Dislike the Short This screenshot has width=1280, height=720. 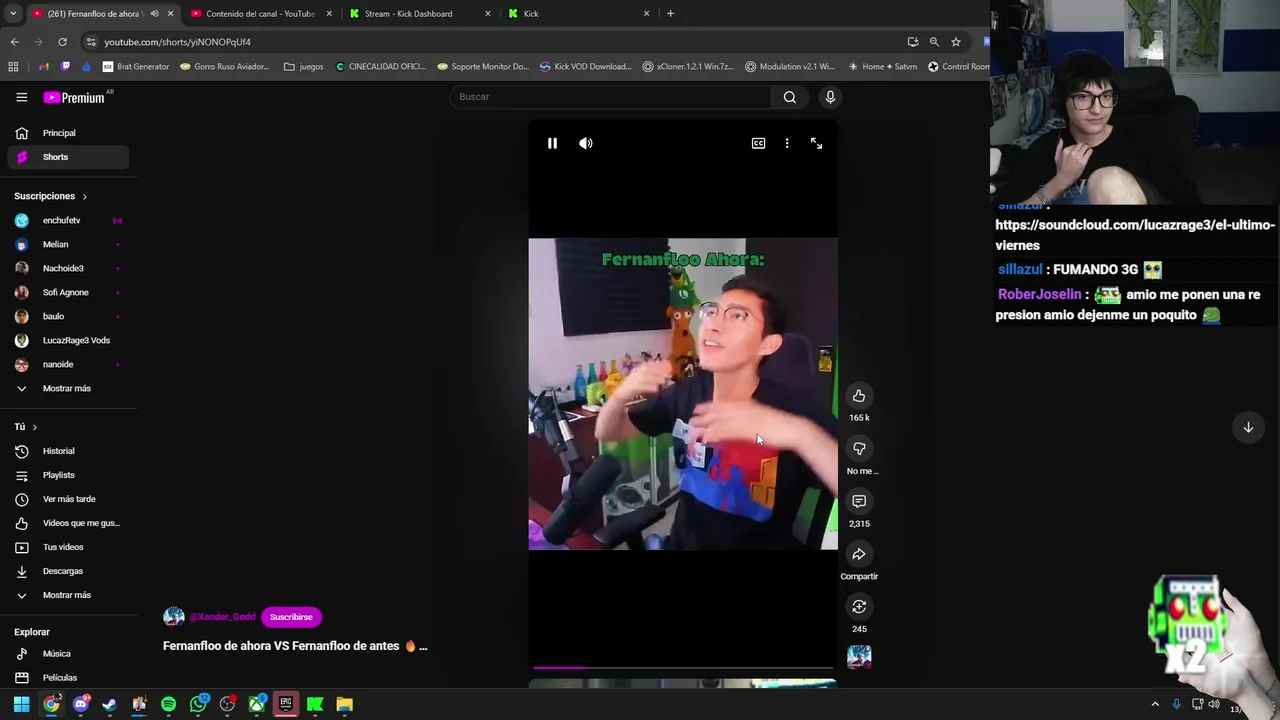click(x=859, y=449)
